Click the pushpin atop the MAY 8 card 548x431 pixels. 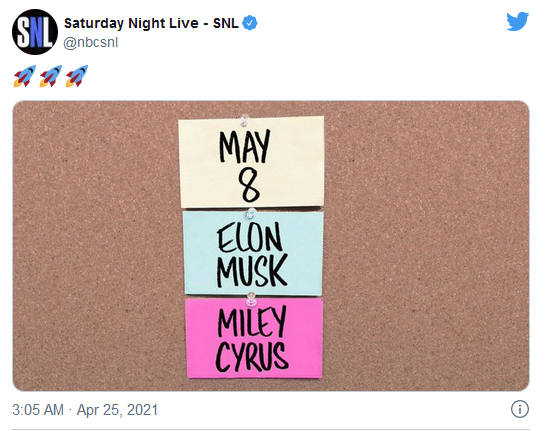[244, 120]
